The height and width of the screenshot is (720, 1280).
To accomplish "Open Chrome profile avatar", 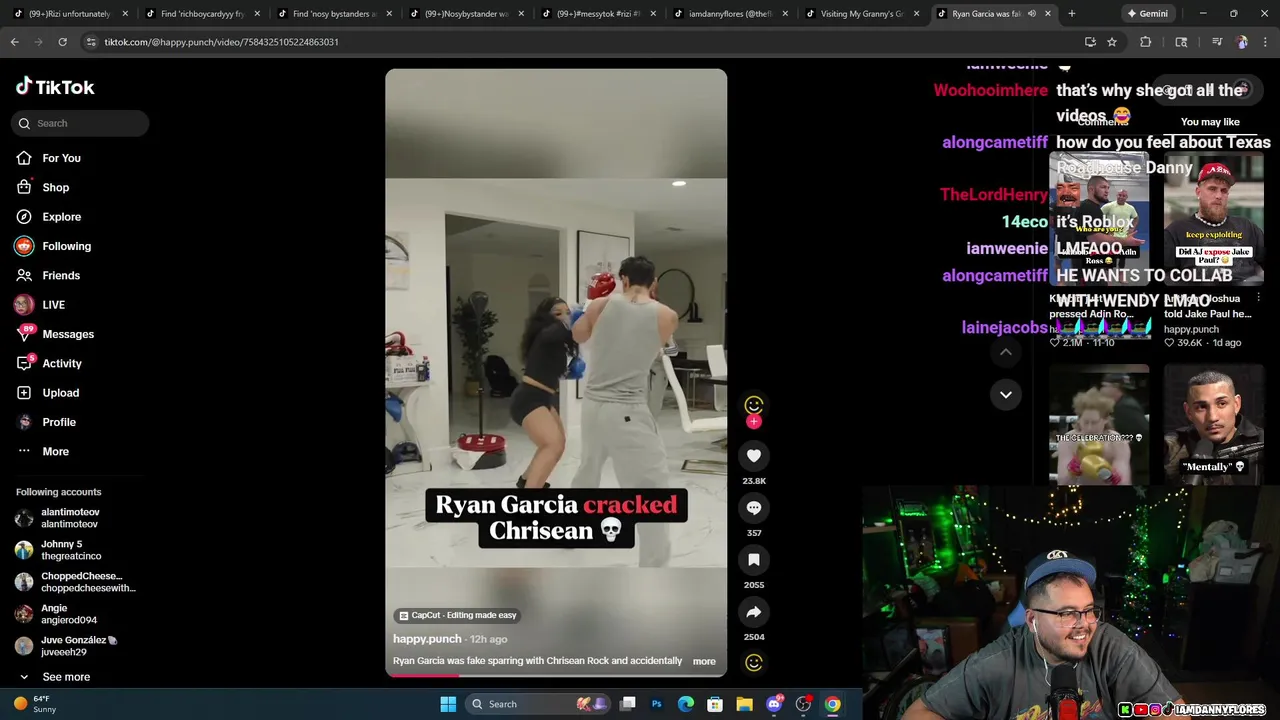I will (x=1242, y=42).
